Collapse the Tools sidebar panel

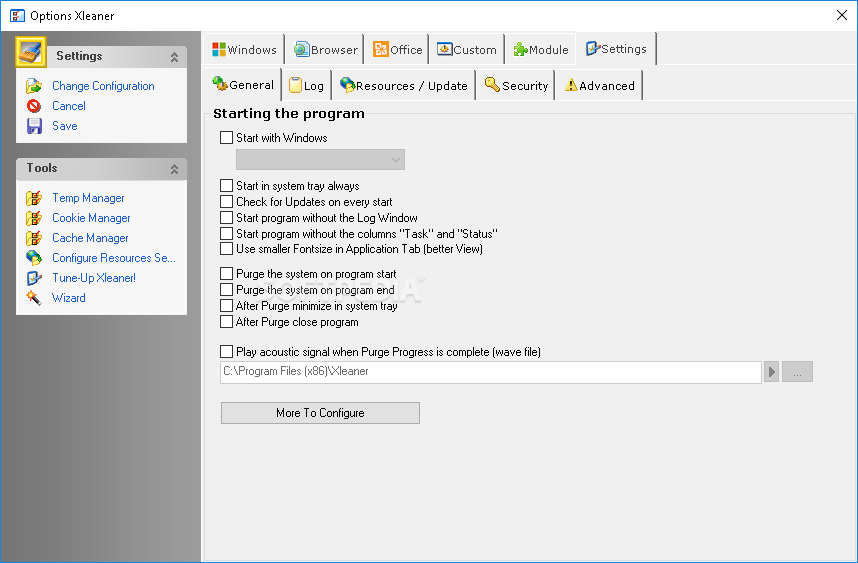174,169
